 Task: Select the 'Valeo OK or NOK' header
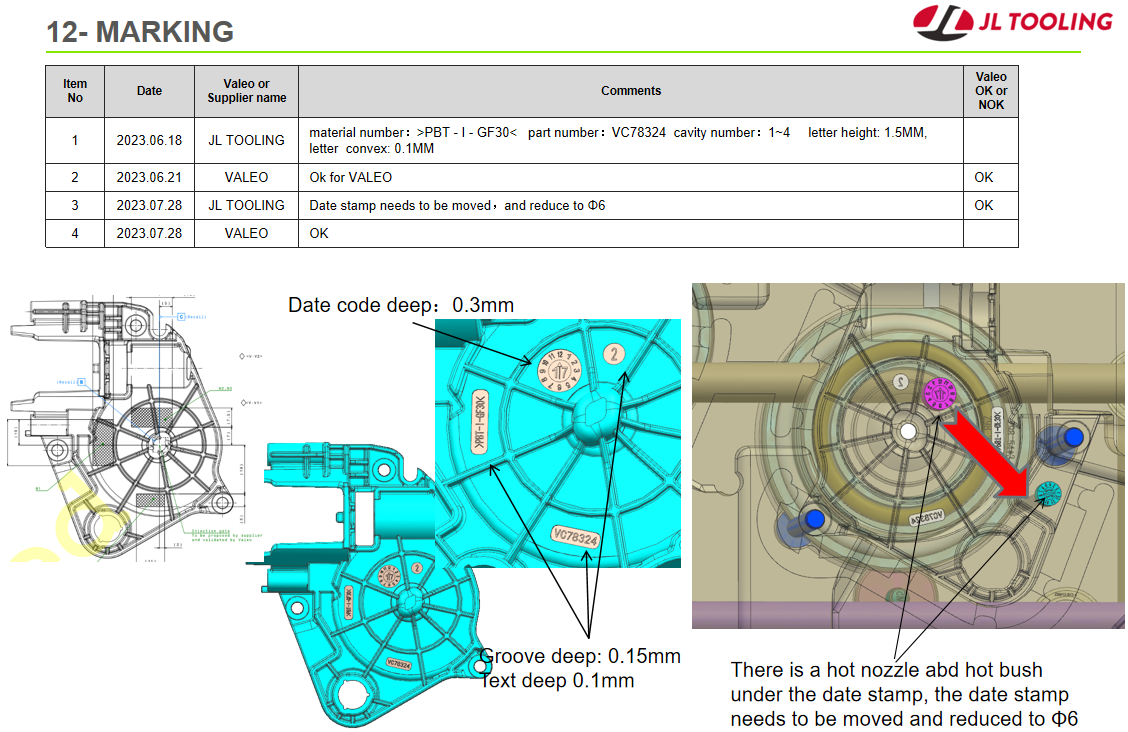[991, 91]
